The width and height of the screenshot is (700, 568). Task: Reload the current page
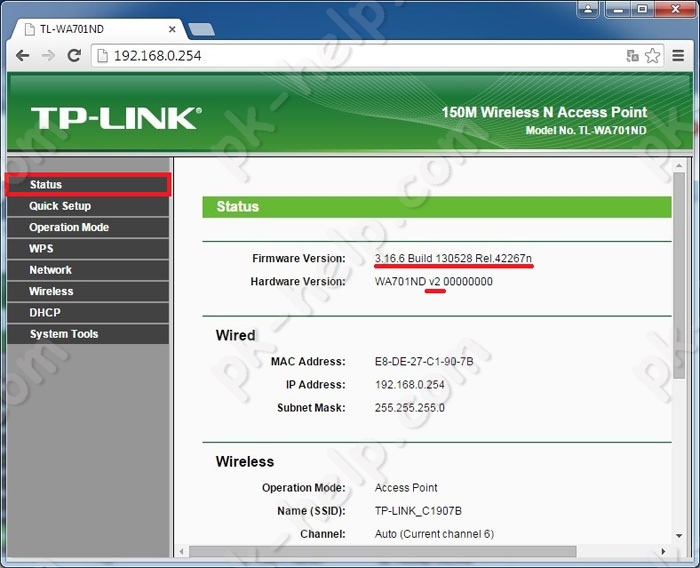pos(74,55)
